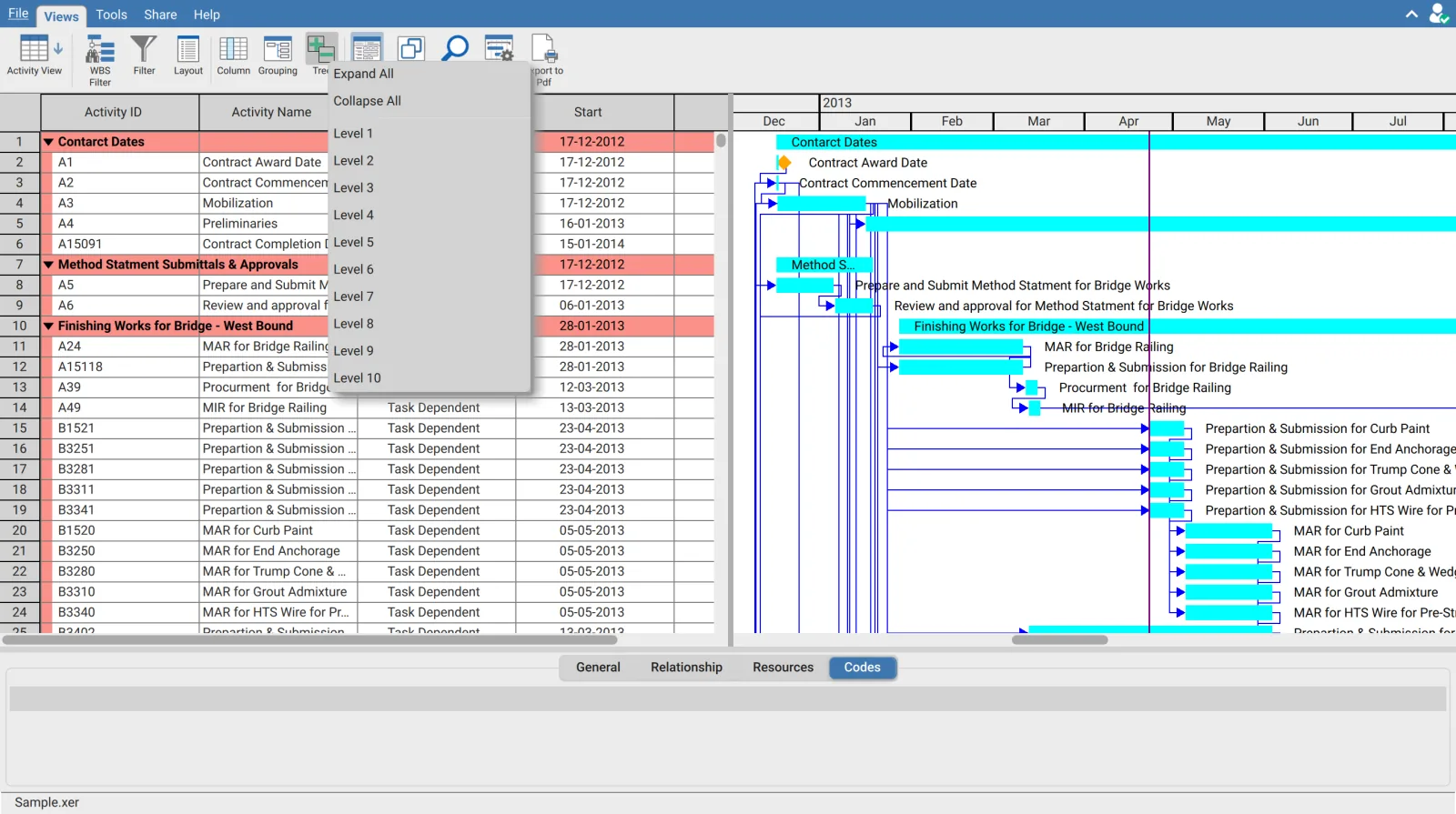Select activity B1521 row
The width and height of the screenshot is (1456, 814).
[x=357, y=428]
